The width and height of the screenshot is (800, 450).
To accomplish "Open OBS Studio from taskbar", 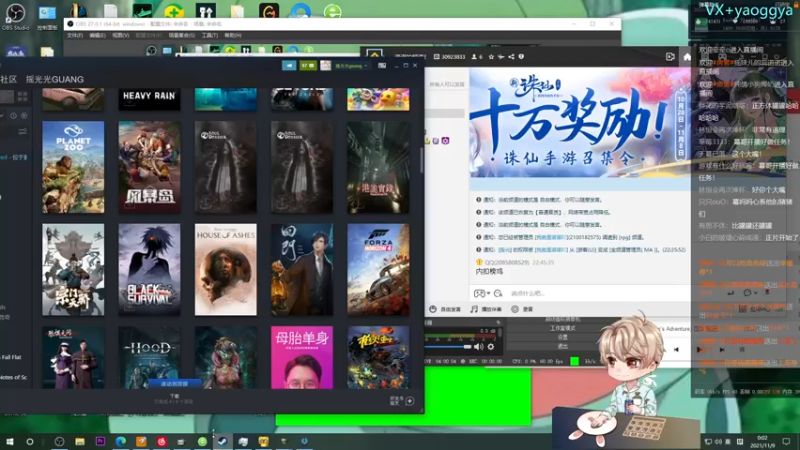I will tap(59, 442).
